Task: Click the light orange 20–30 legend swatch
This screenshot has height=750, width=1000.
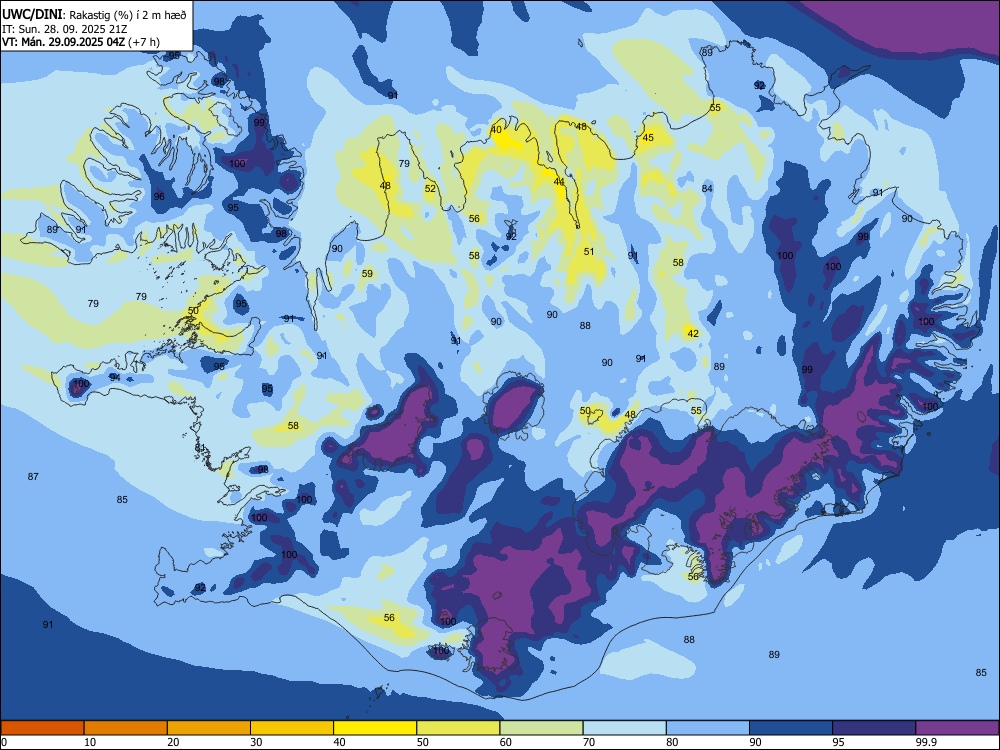Action: click(209, 728)
